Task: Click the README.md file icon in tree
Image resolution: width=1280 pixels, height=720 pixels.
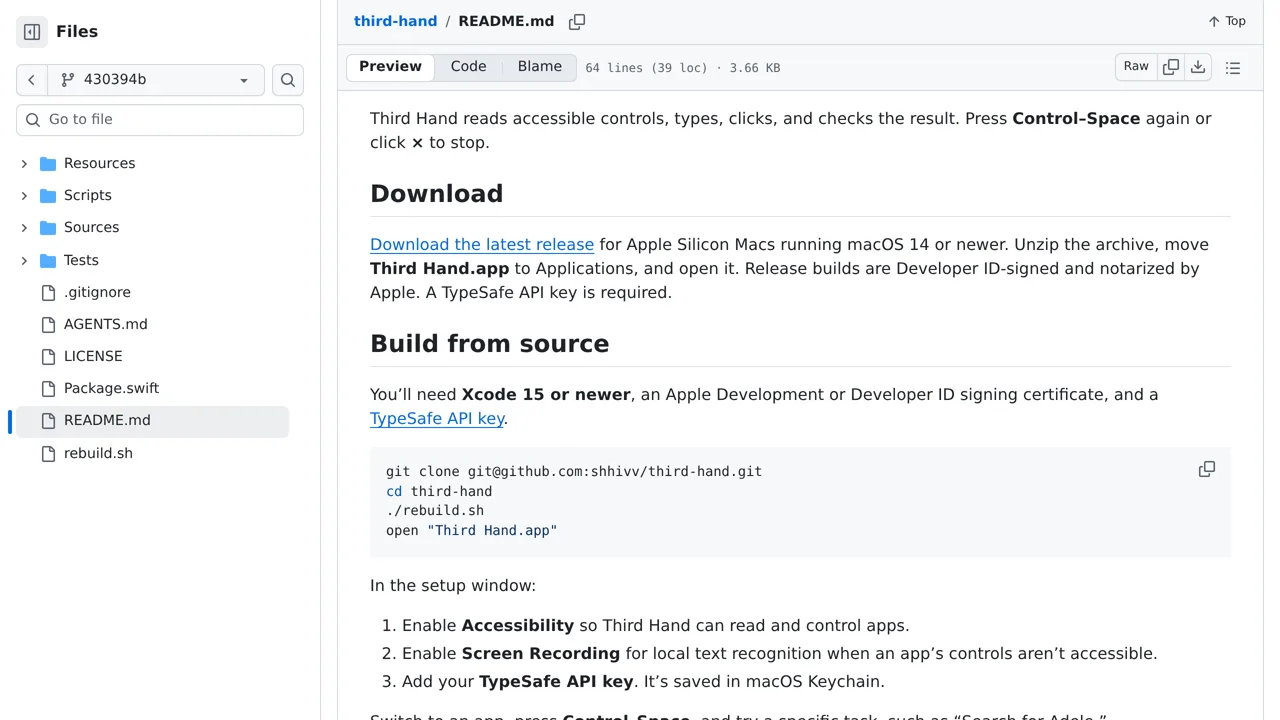Action: coord(48,421)
